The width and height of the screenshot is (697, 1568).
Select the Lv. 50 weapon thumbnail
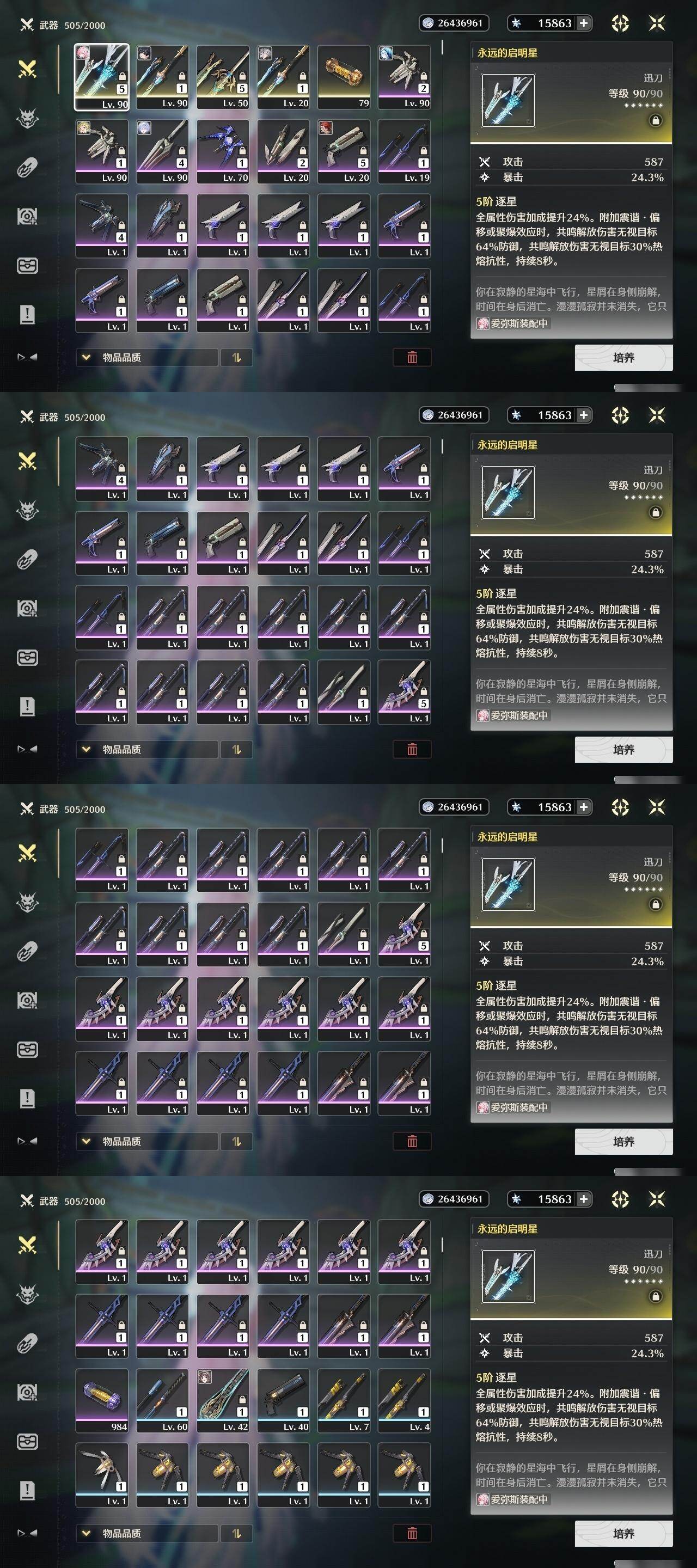[223, 77]
